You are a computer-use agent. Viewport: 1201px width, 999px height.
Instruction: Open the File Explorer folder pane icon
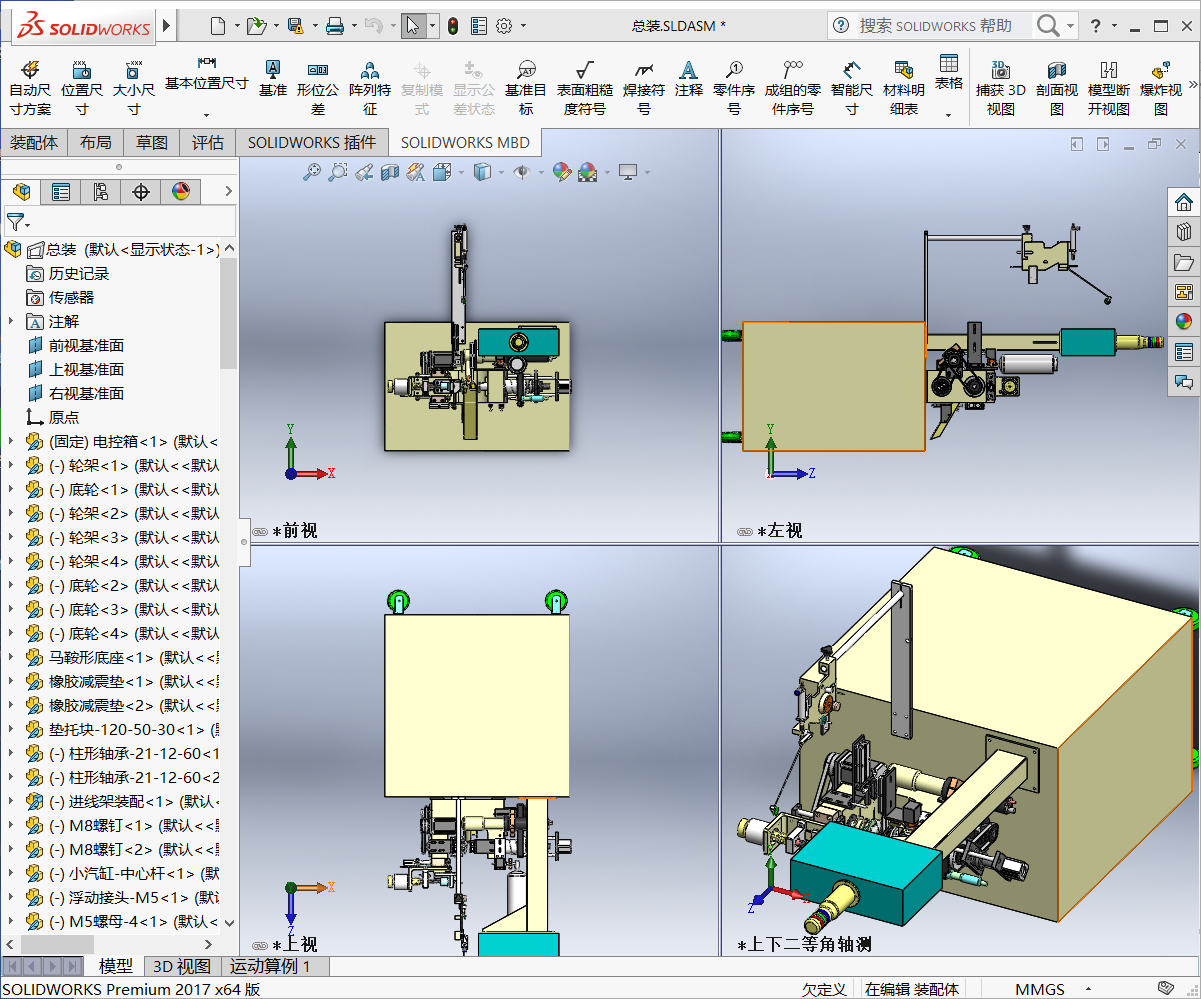[x=1184, y=262]
